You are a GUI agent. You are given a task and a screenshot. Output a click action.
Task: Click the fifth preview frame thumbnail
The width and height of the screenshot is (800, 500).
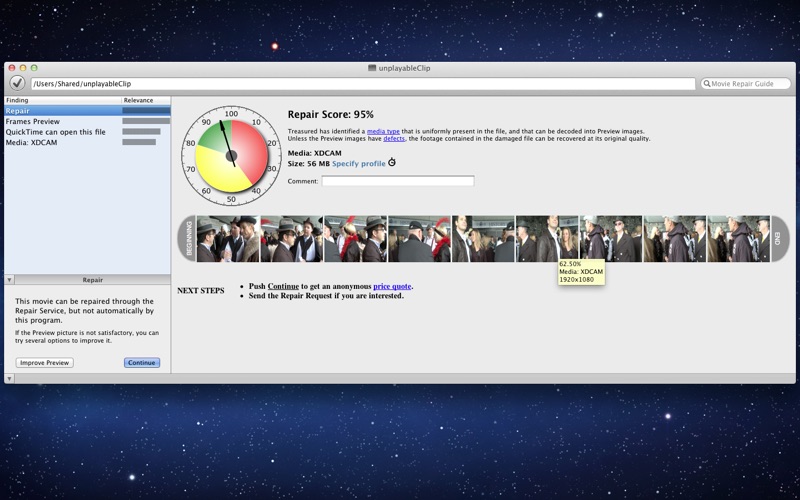point(483,239)
